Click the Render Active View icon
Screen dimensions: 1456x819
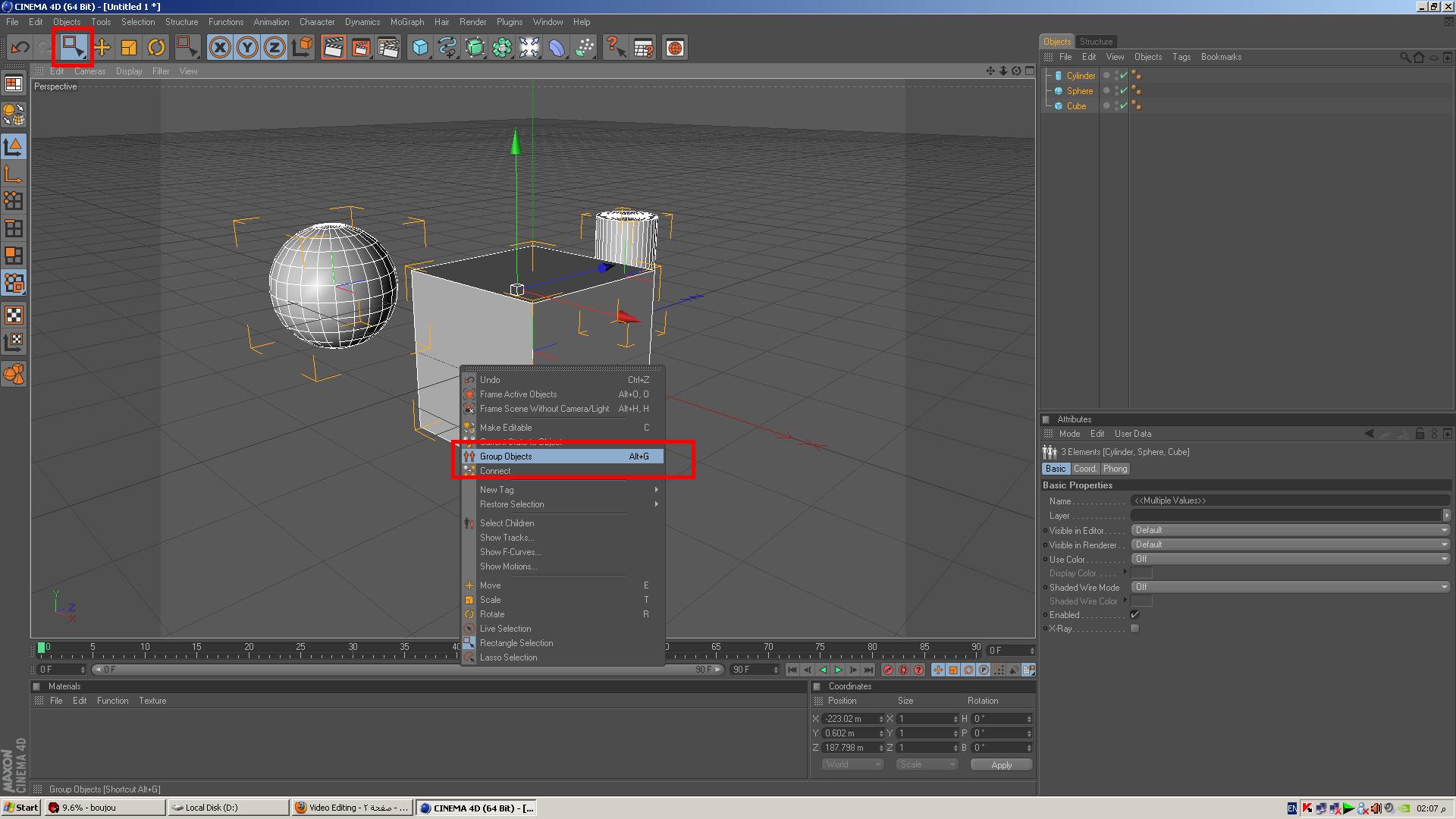333,48
